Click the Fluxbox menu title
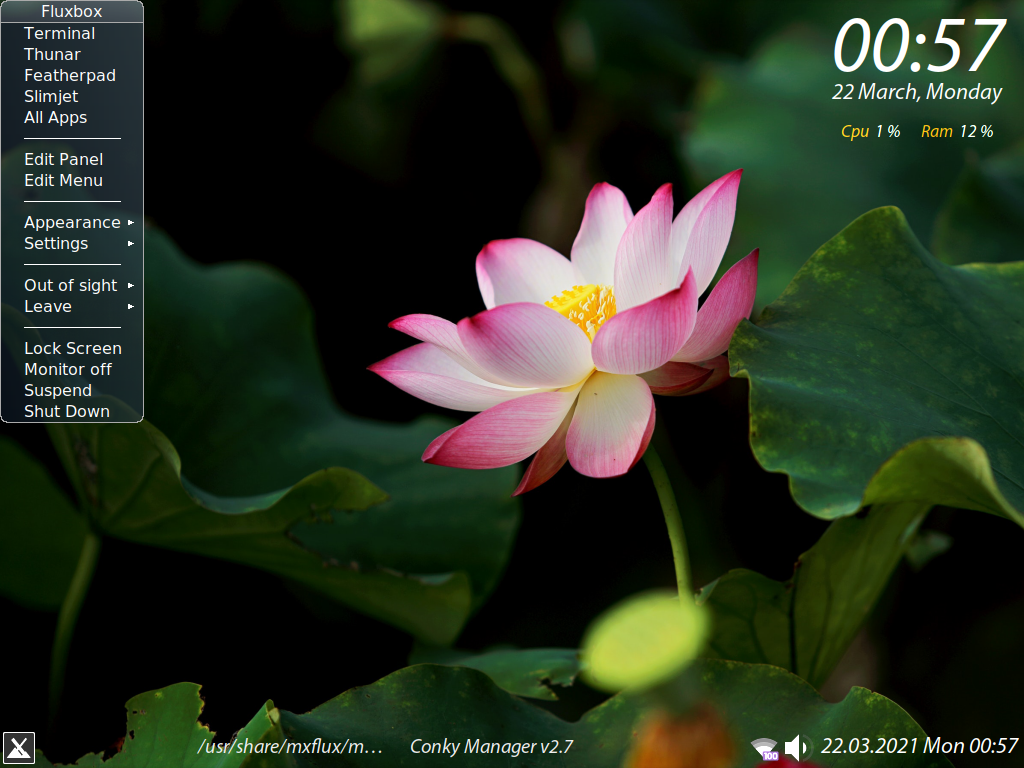 (x=72, y=12)
